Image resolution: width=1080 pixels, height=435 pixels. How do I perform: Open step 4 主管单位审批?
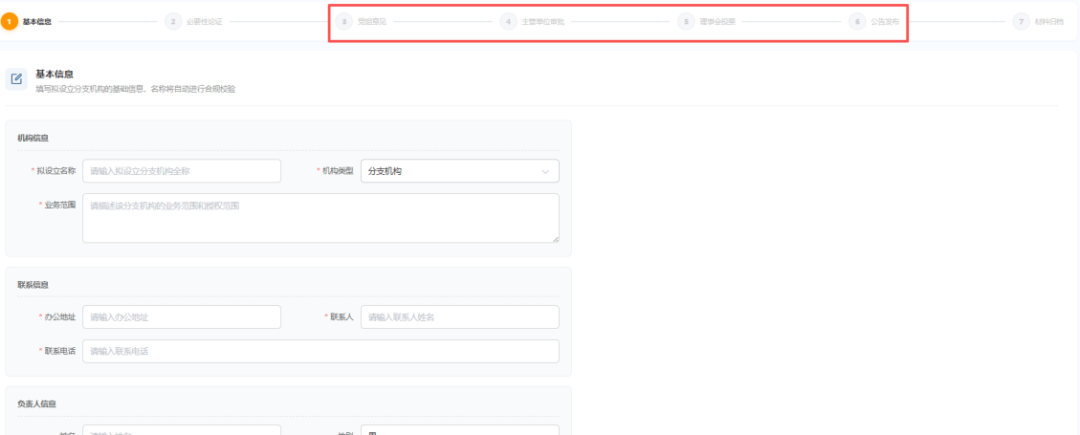point(532,21)
